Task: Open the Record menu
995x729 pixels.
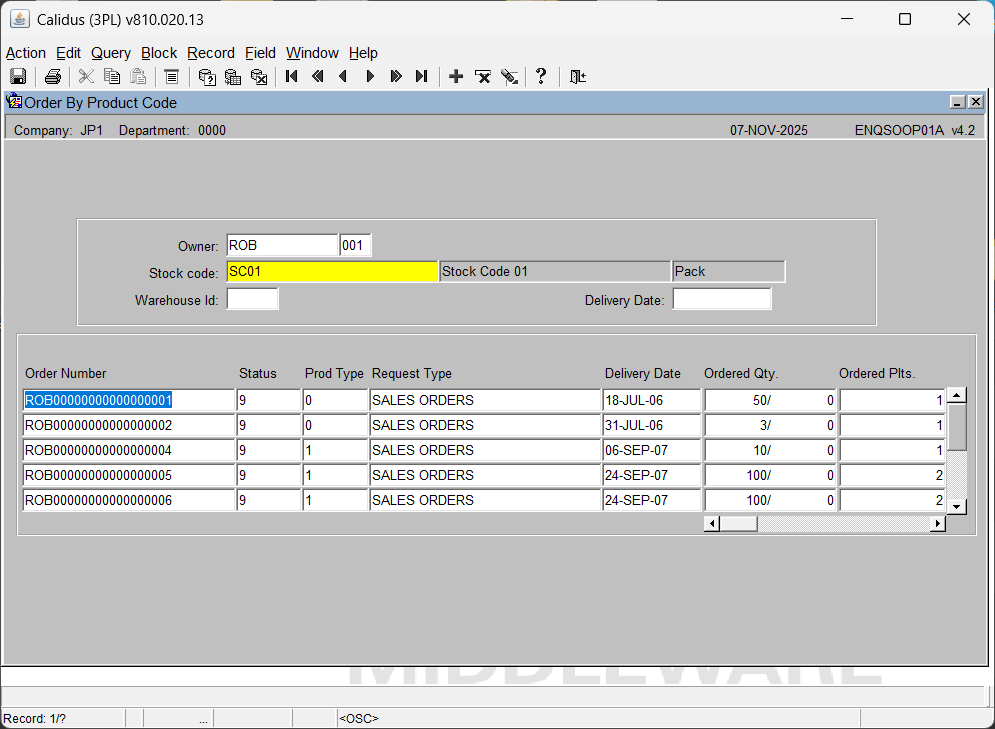Action: coord(210,53)
